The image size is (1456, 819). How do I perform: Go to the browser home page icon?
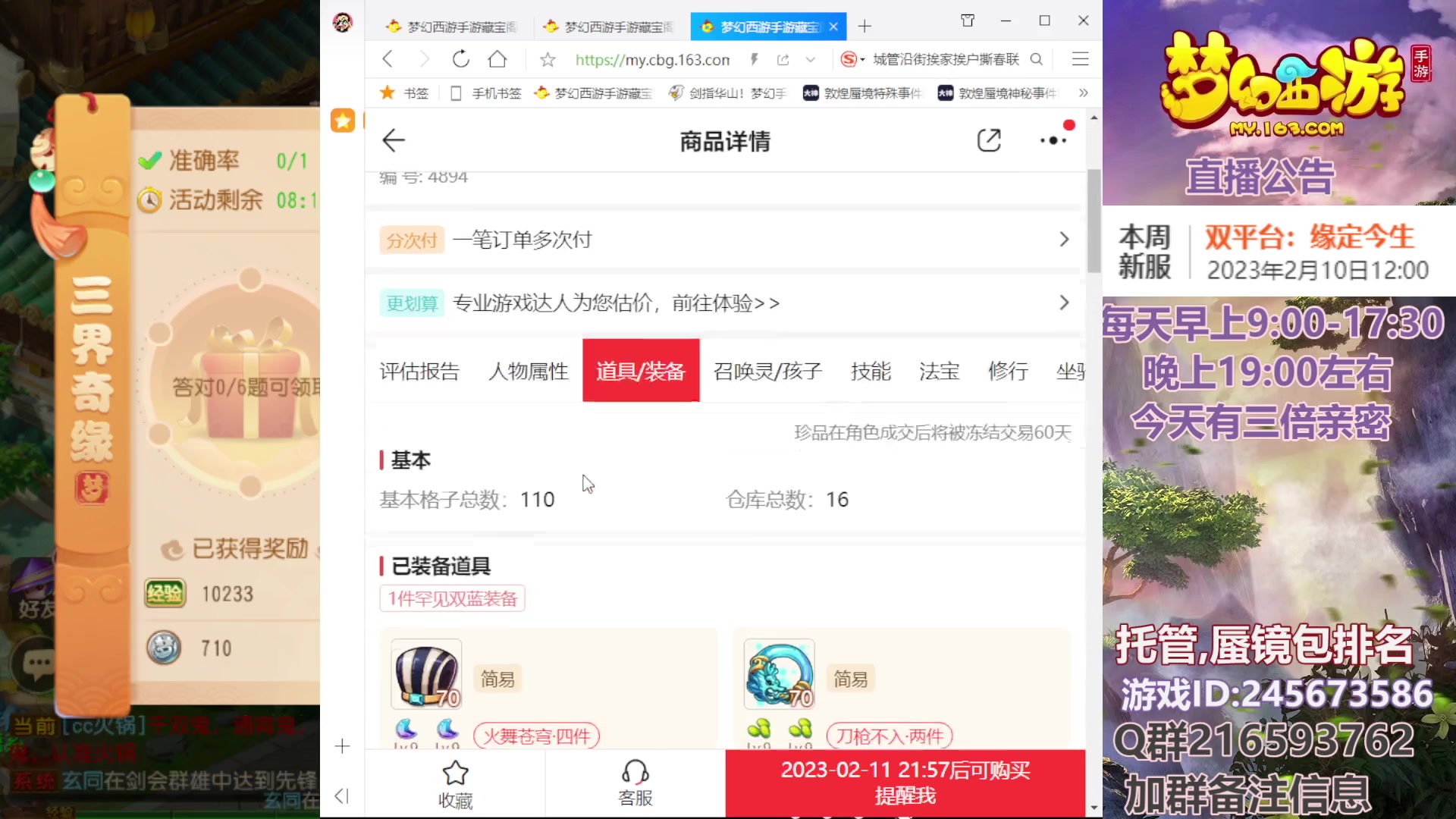497,59
